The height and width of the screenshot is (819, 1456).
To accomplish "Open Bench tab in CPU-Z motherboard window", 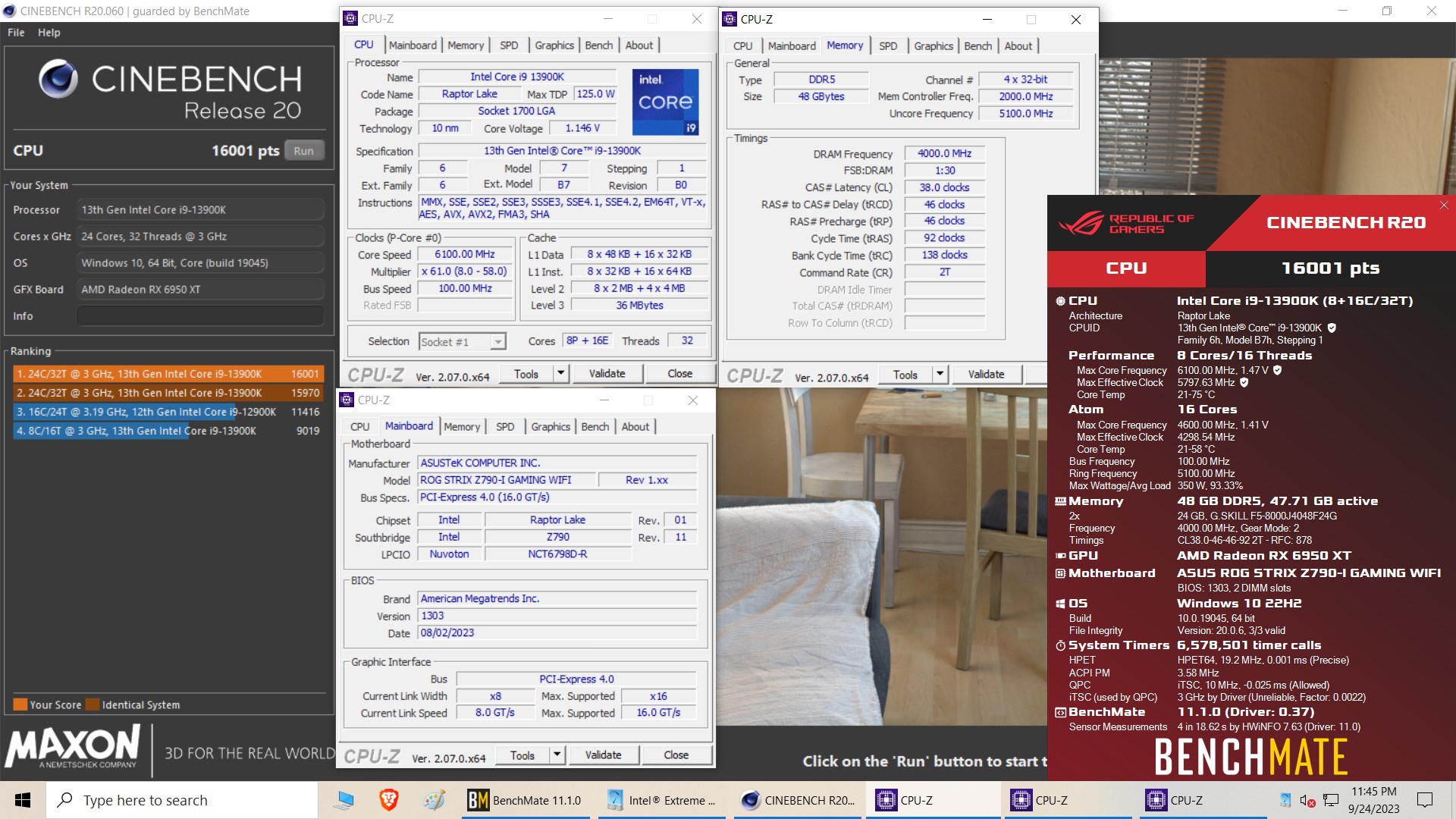I will tap(595, 427).
